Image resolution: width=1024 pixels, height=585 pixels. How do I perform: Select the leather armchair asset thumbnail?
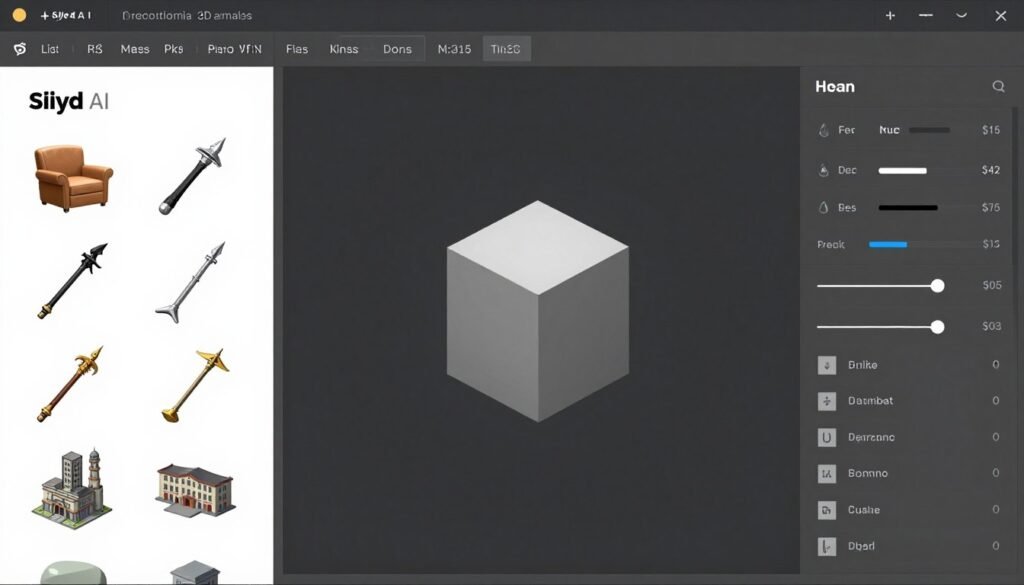[x=74, y=178]
